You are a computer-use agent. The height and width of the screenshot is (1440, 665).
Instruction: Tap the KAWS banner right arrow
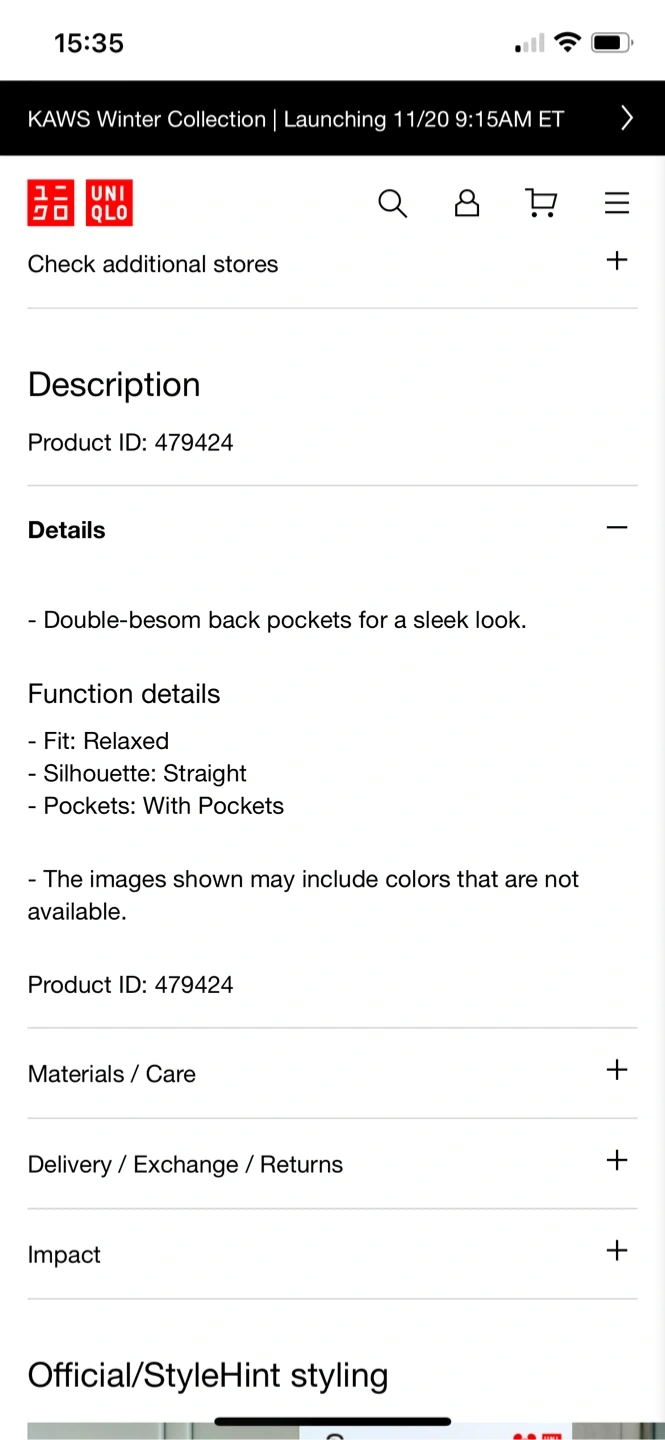click(627, 118)
